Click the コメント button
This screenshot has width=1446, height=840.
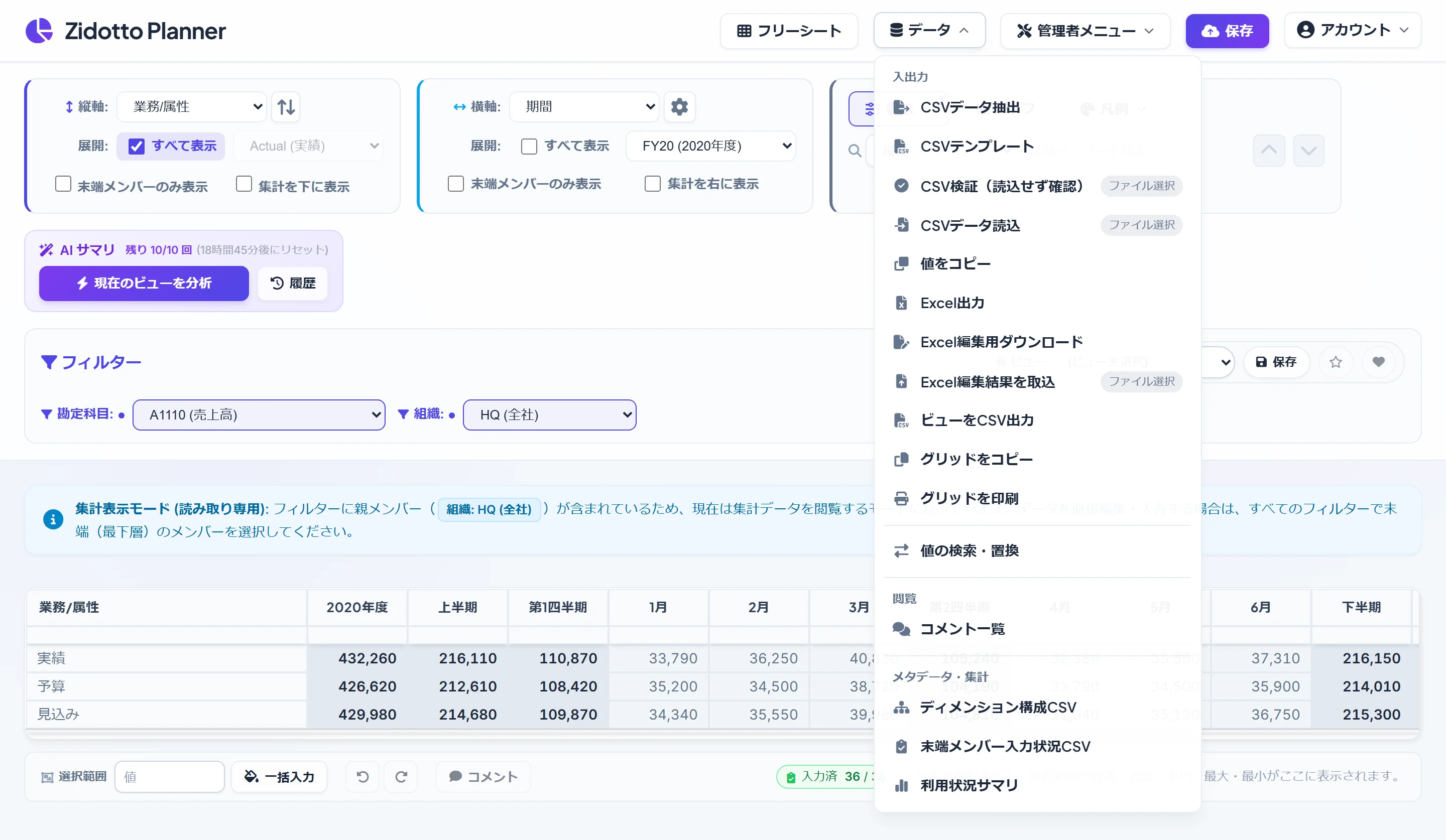483,776
